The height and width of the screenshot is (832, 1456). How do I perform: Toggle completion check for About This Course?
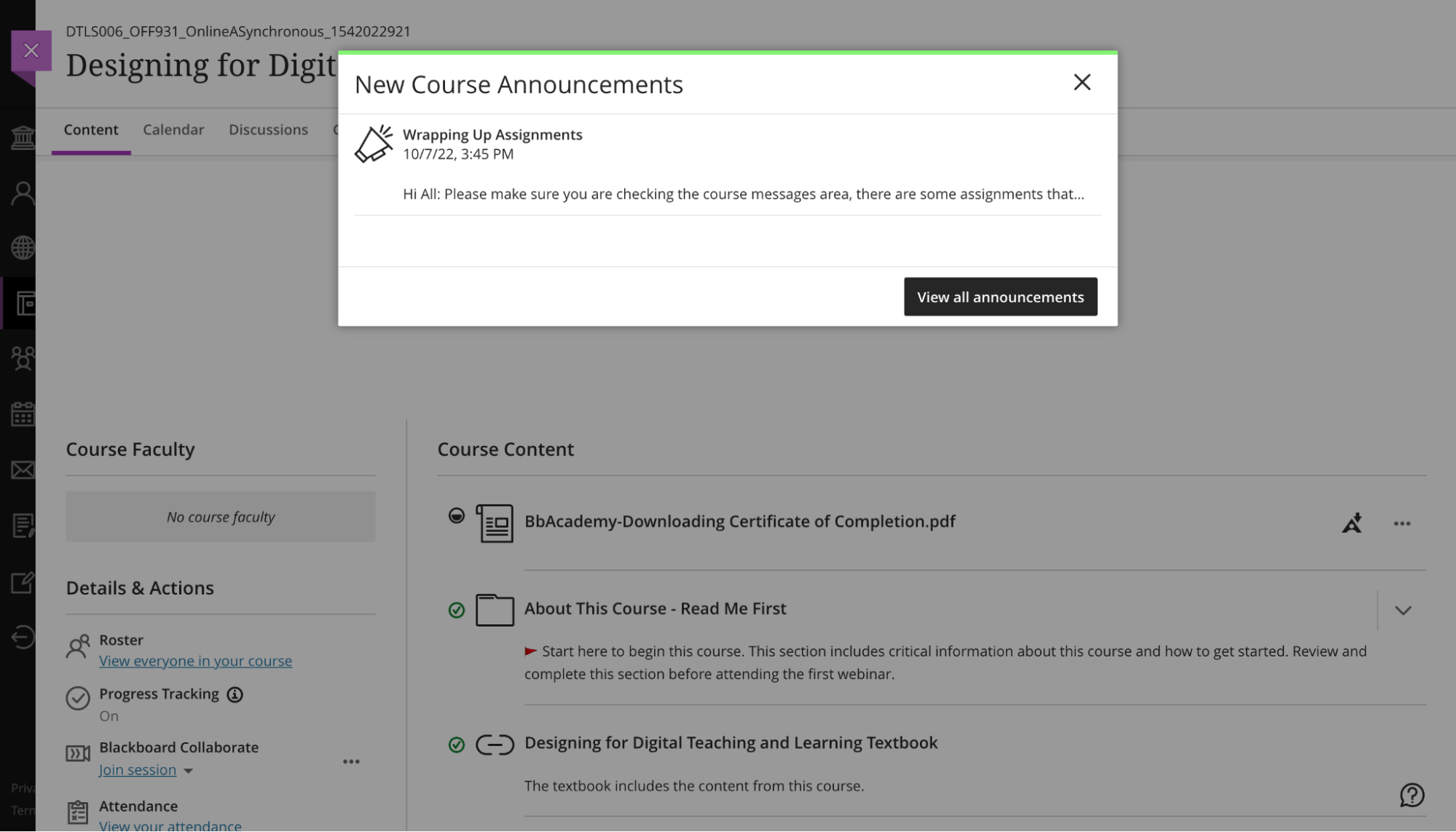[x=457, y=610]
